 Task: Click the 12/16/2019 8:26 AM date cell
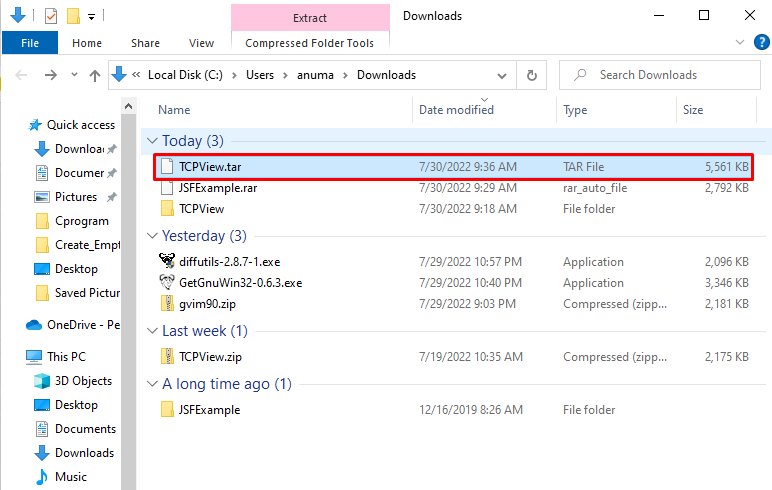[471, 410]
